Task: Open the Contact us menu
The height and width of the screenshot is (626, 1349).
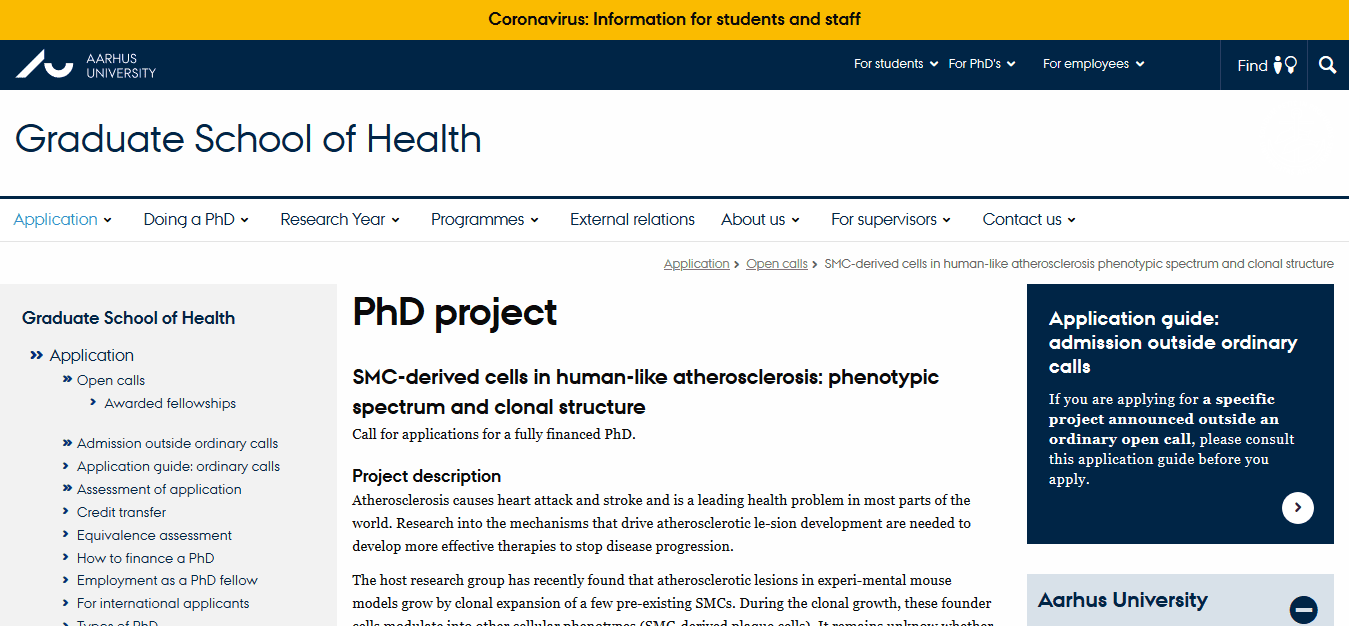Action: coord(1029,220)
